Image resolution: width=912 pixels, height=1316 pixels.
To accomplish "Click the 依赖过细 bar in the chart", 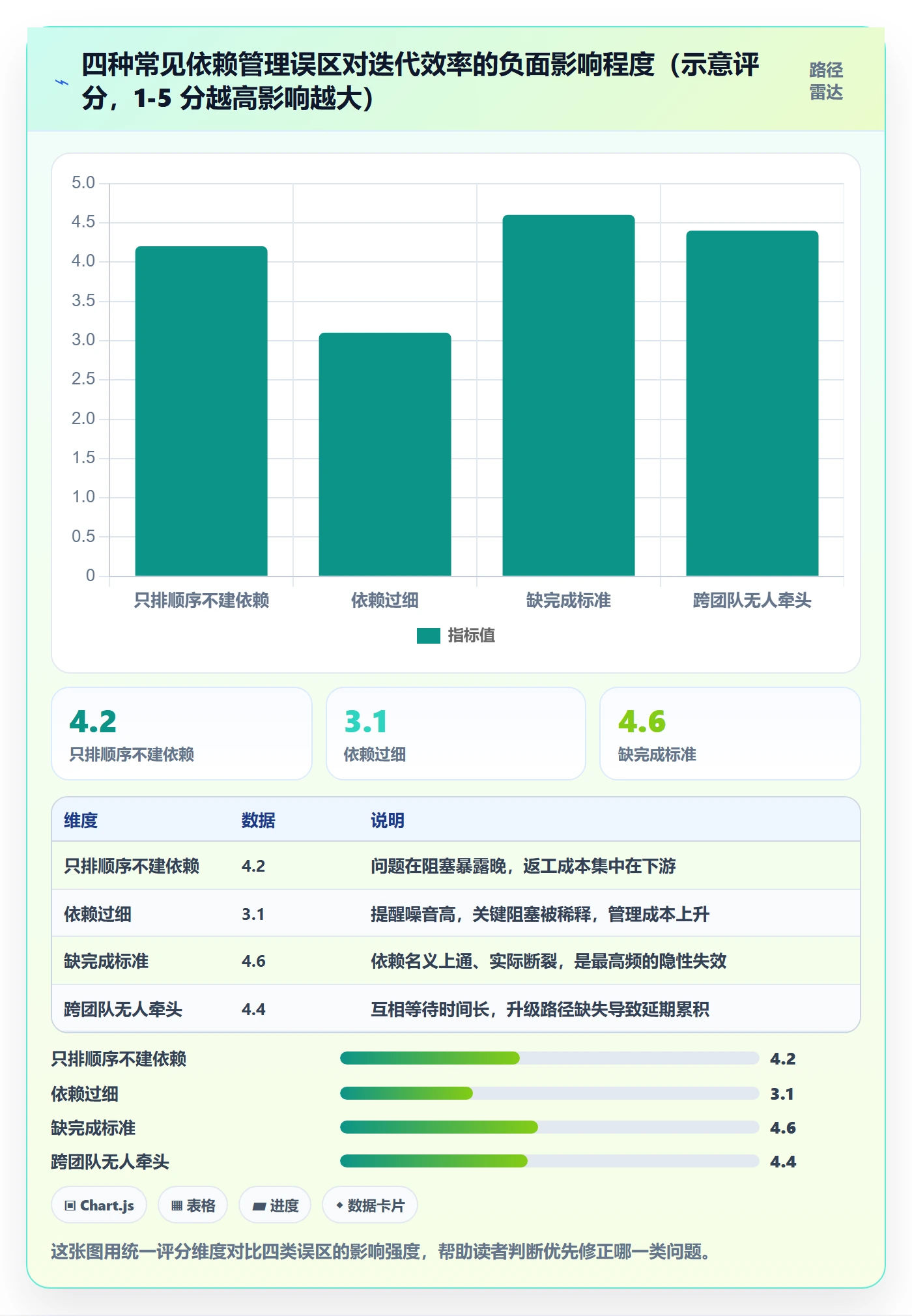I will tap(385, 454).
